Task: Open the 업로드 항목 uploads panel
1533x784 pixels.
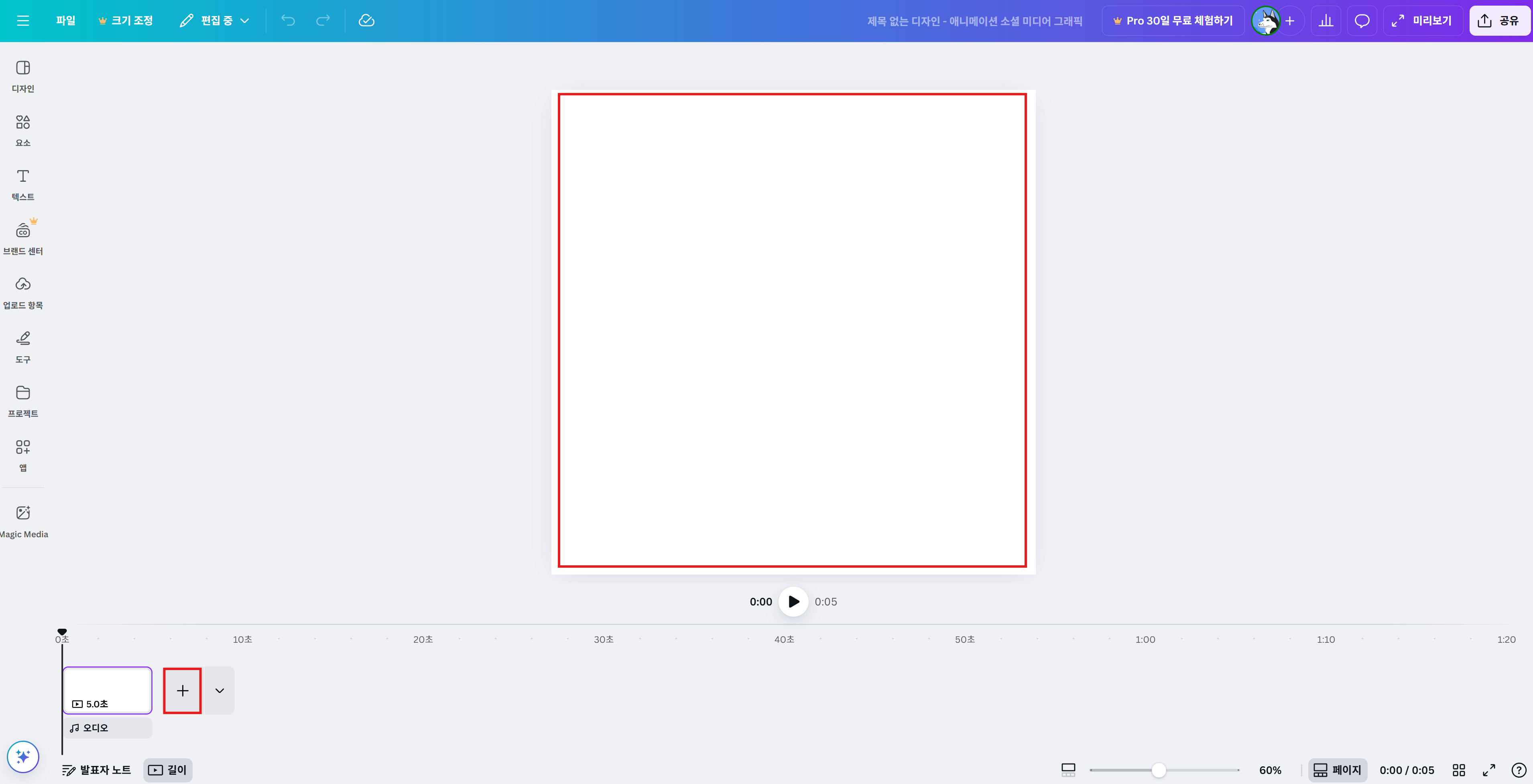Action: (23, 293)
